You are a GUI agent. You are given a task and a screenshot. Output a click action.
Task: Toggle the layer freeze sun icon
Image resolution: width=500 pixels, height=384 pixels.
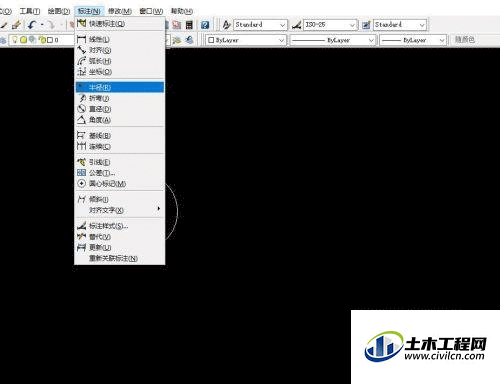(23, 40)
